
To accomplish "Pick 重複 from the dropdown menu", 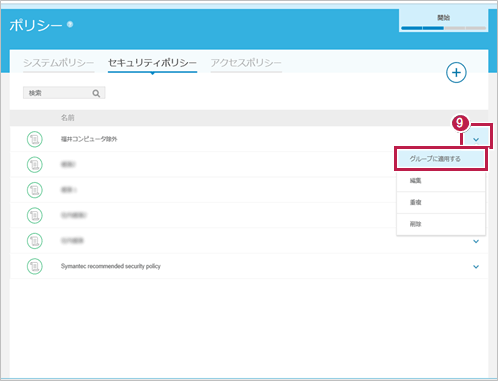I will click(x=440, y=202).
